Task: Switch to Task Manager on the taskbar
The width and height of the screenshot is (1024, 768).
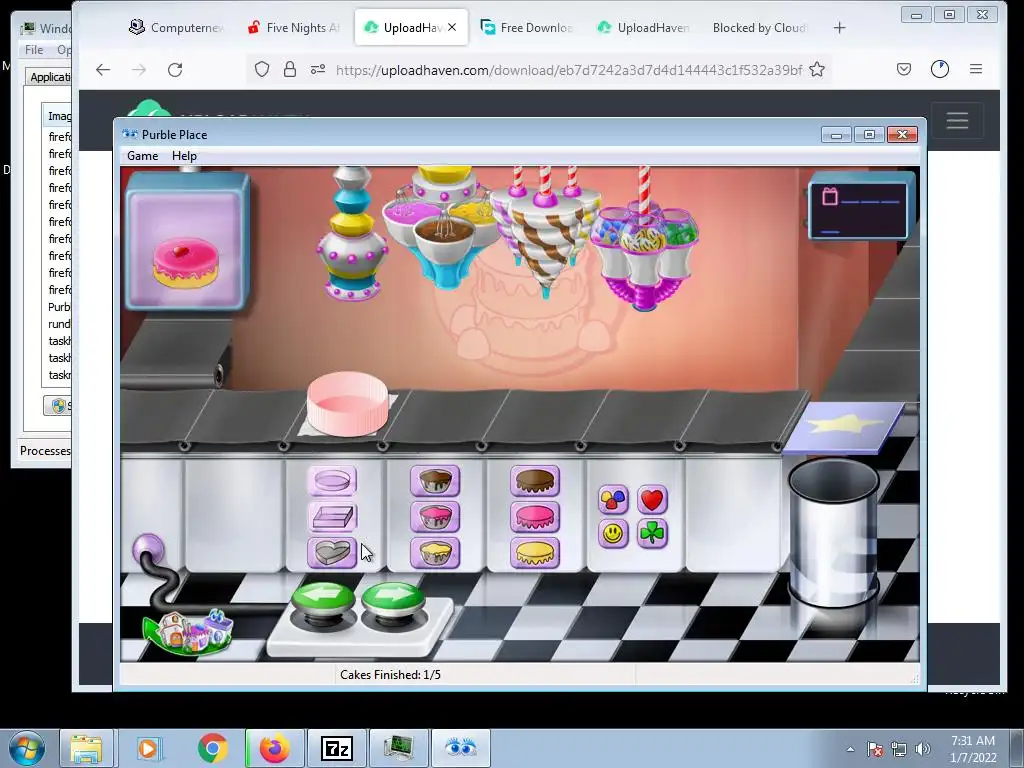Action: tap(399, 748)
